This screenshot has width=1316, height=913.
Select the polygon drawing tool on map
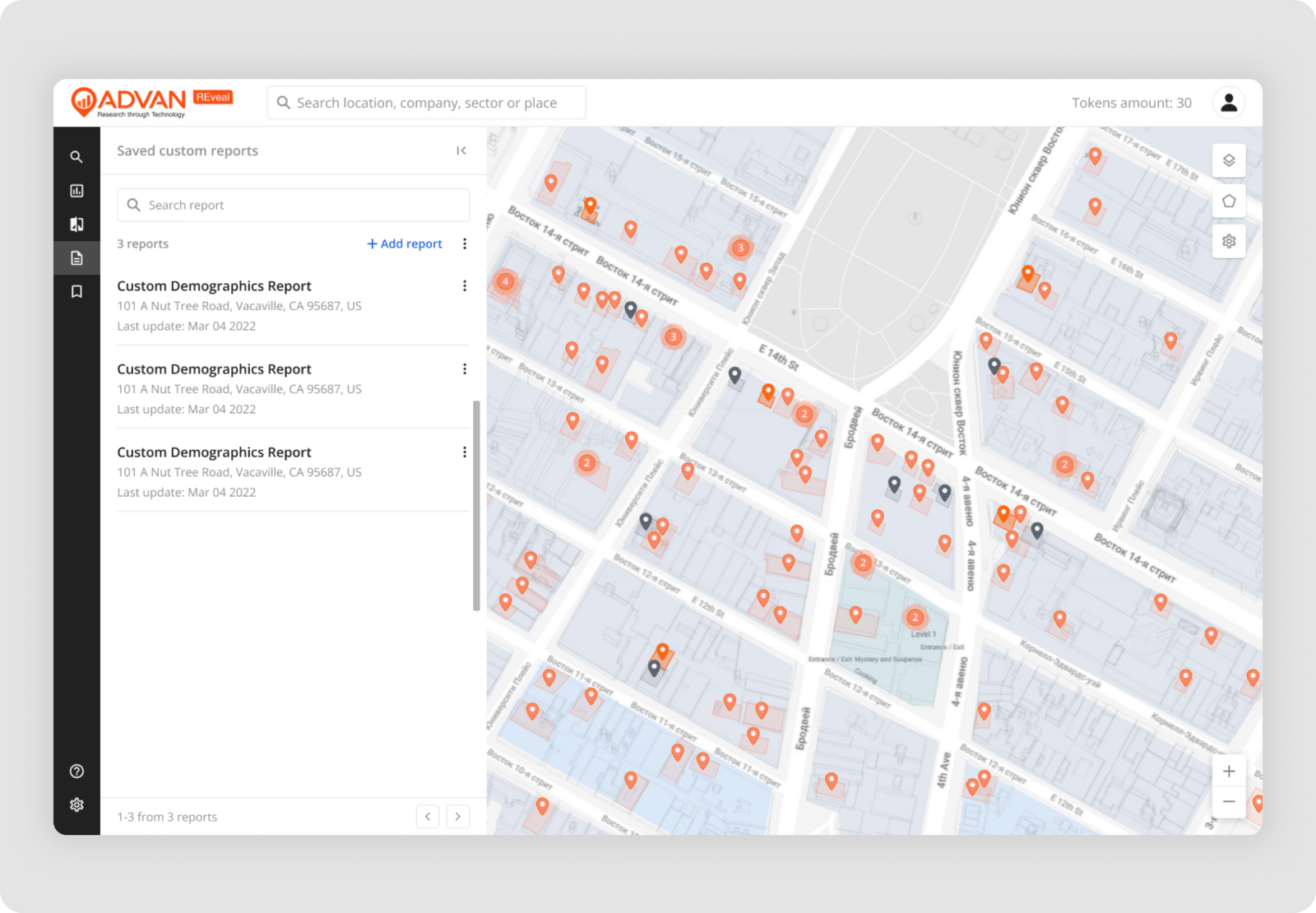point(1229,201)
